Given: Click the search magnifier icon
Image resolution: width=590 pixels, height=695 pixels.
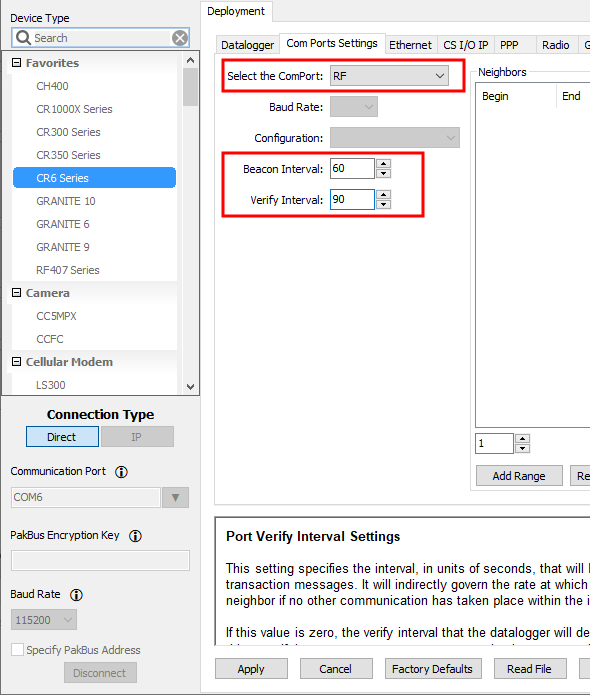Looking at the screenshot, I should [x=23, y=38].
